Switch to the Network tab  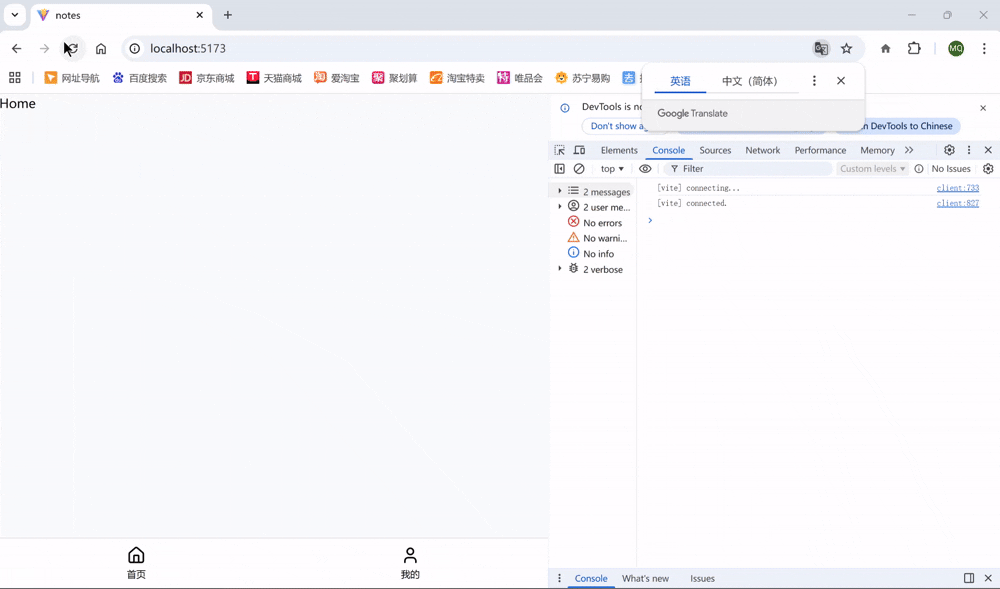pos(763,150)
